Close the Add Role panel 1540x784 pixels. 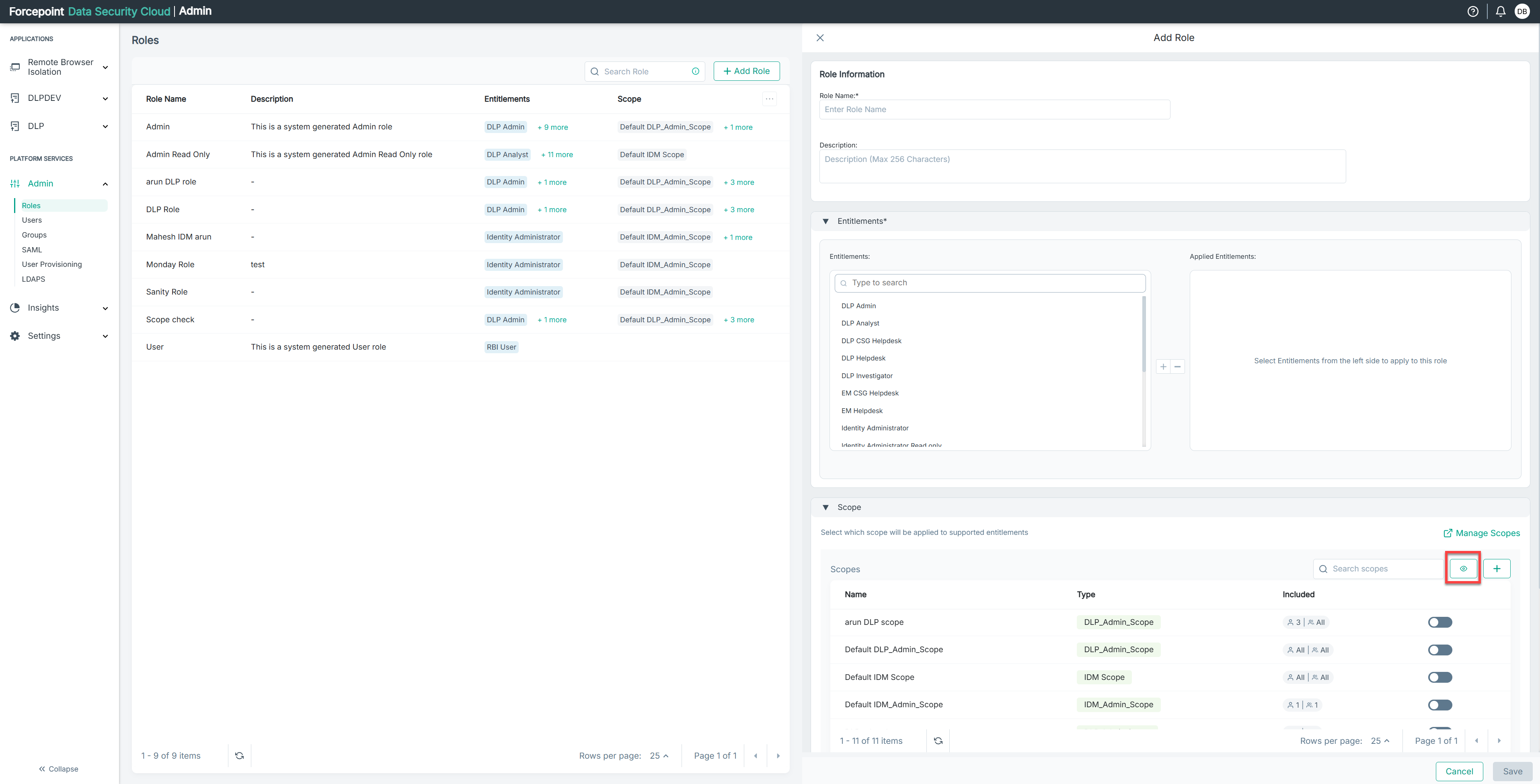(820, 38)
